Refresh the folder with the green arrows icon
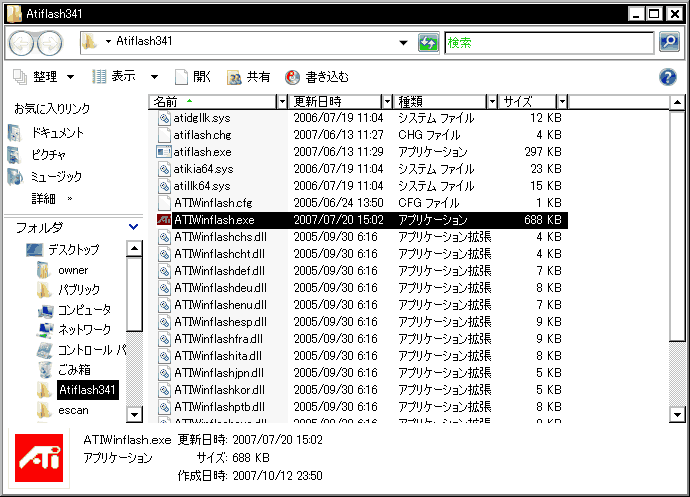Viewport: 690px width, 497px height. pyautogui.click(x=428, y=43)
